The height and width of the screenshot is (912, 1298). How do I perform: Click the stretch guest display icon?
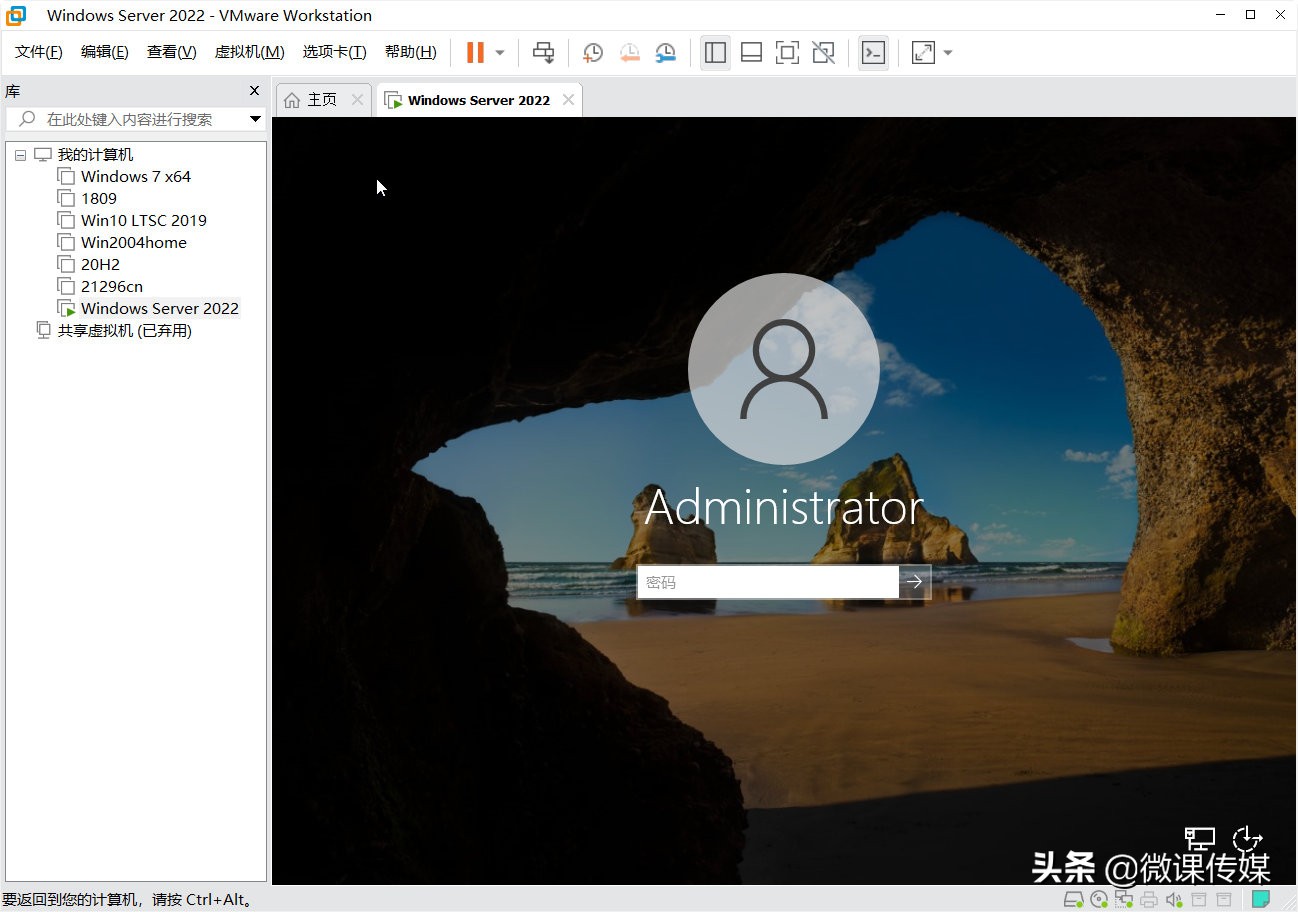(923, 53)
